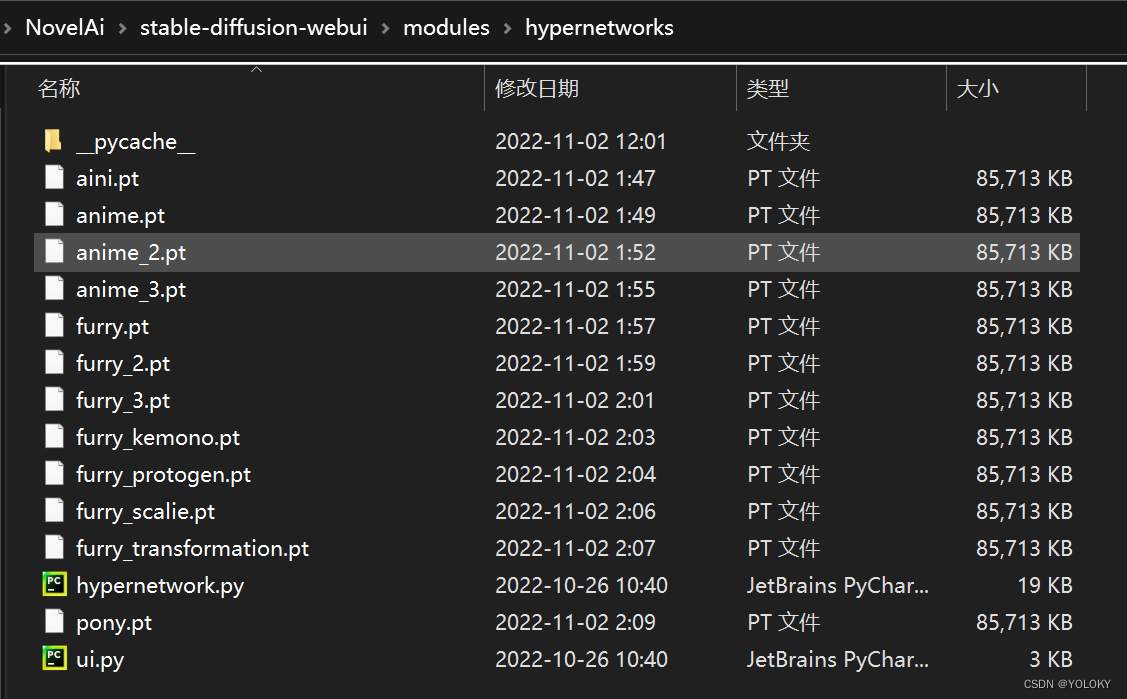The height and width of the screenshot is (699, 1127).
Task: Click the file icon next to pony.pt
Action: pos(54,622)
